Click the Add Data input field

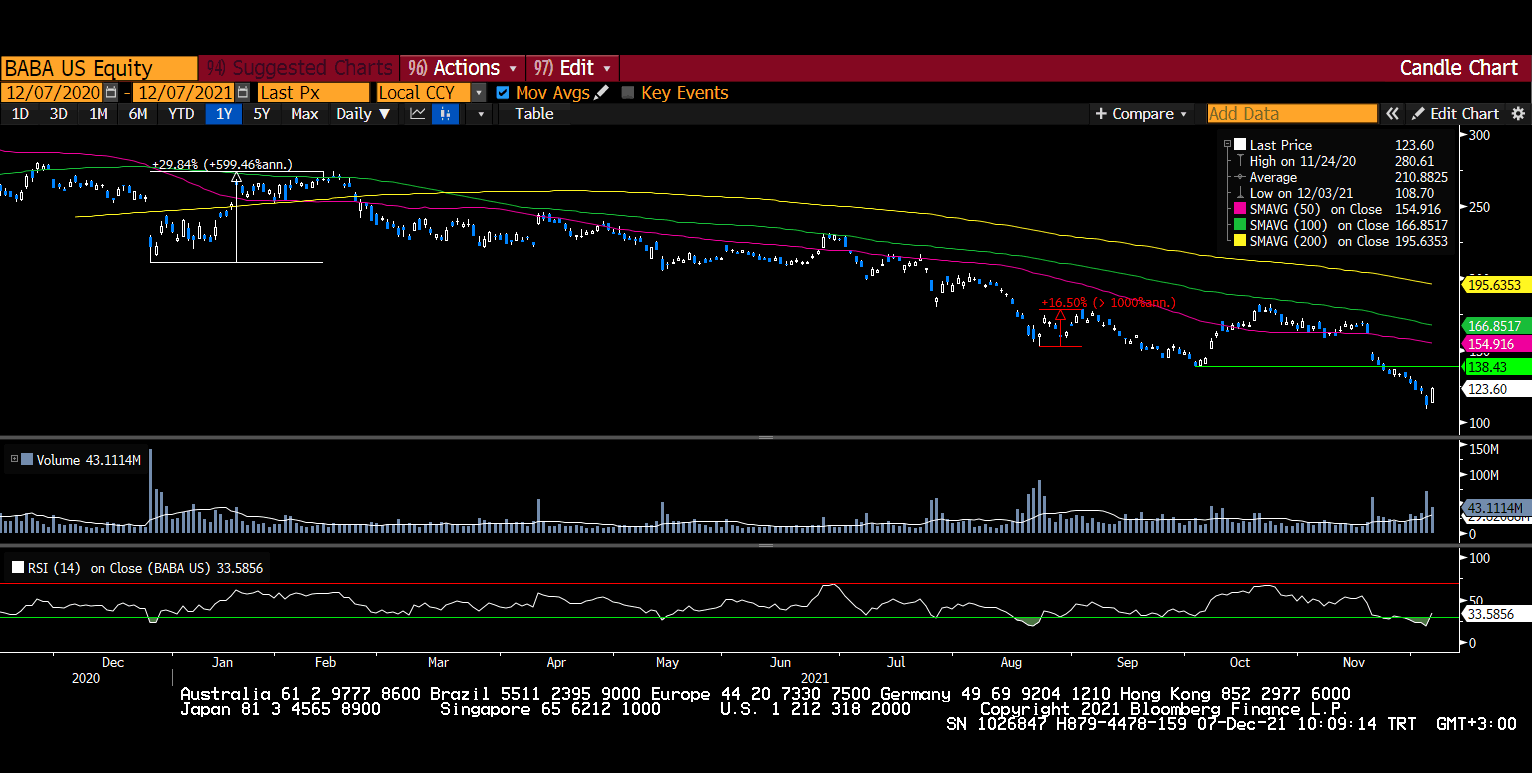1292,114
